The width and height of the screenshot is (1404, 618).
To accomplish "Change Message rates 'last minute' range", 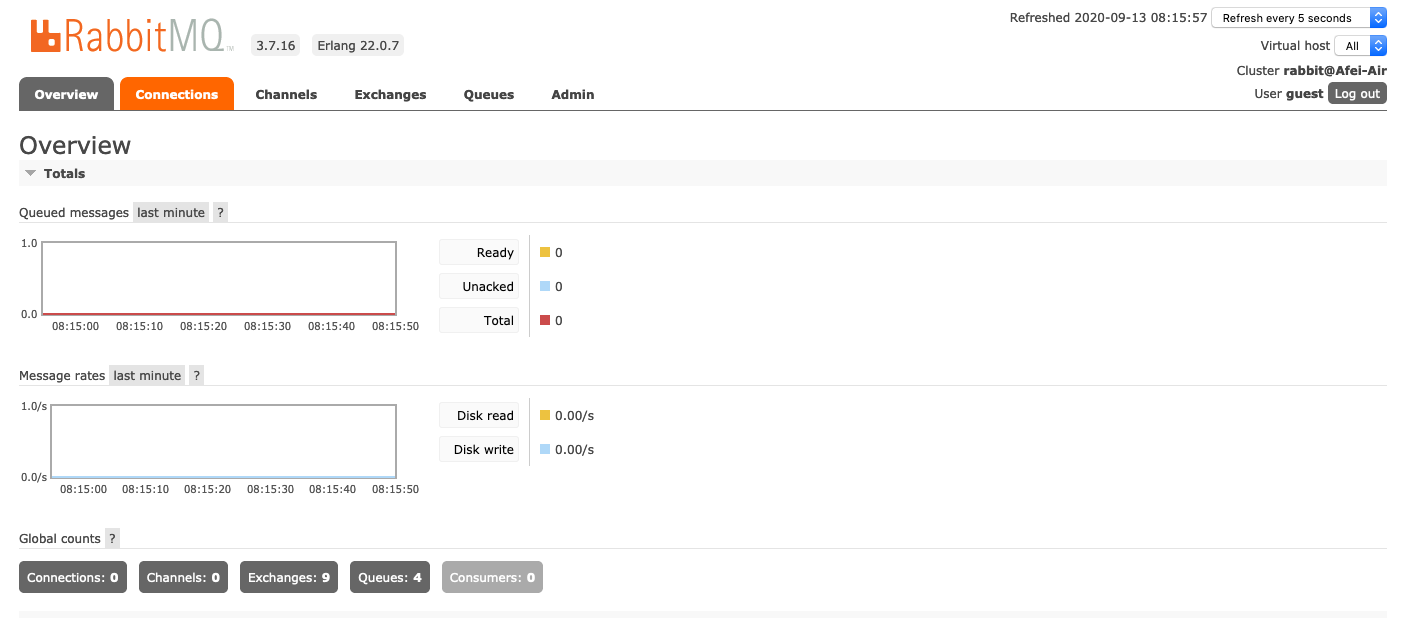I will click(147, 375).
